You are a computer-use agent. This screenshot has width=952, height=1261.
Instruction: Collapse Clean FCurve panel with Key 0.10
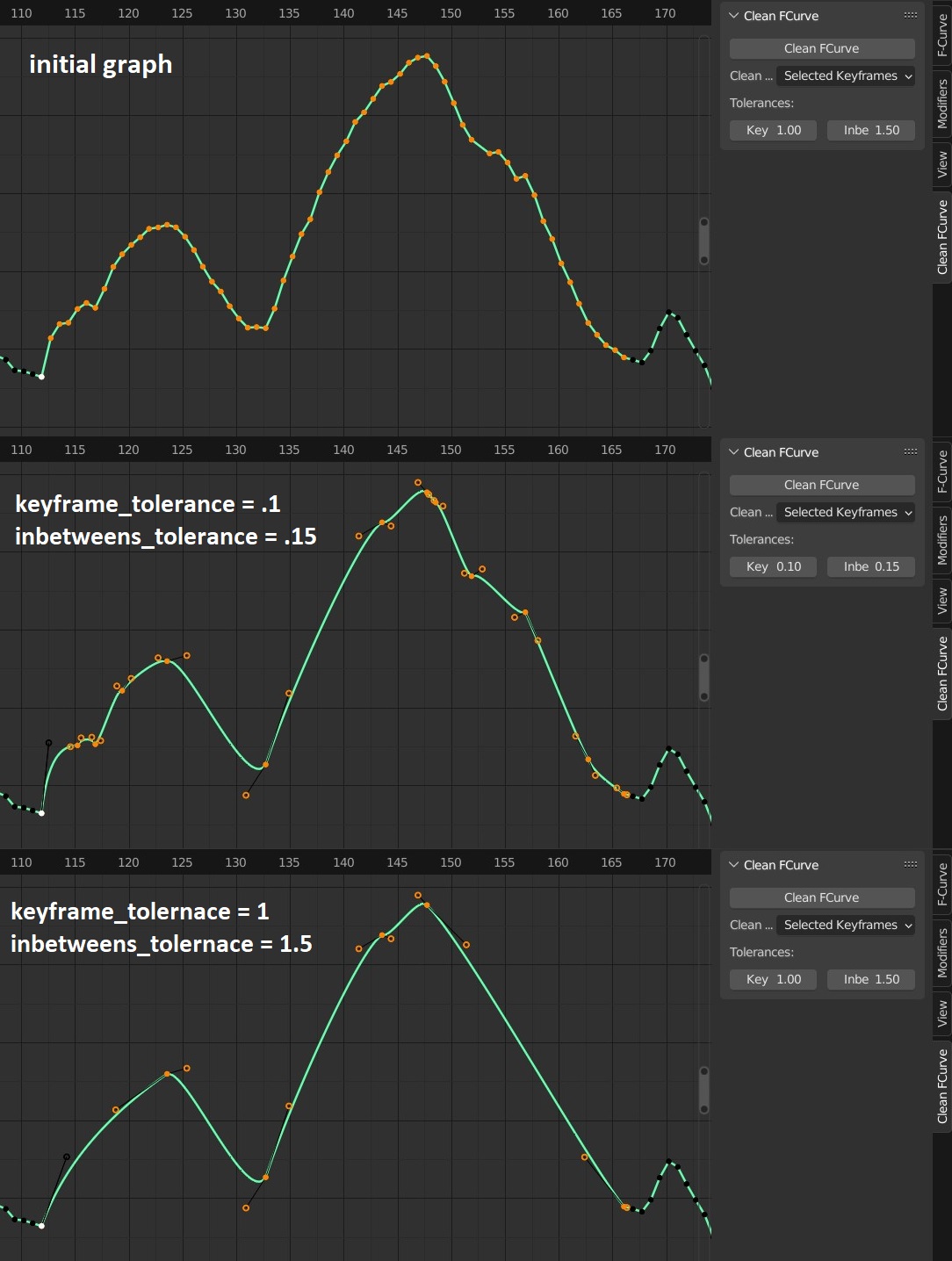pos(734,452)
